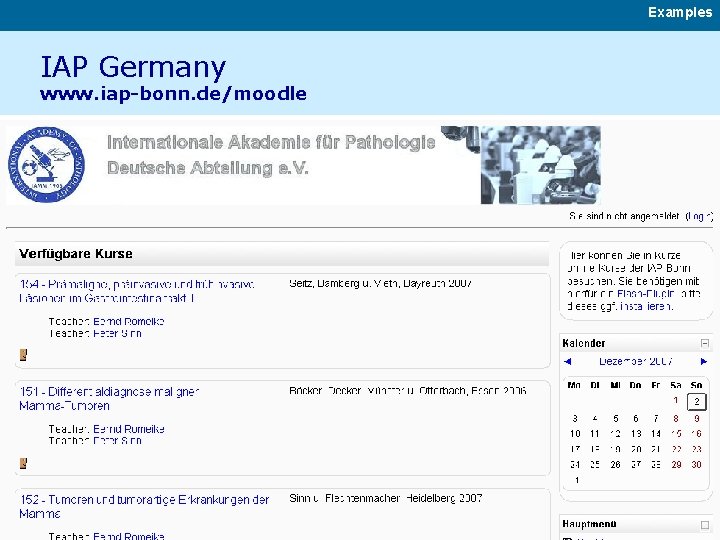Image resolution: width=720 pixels, height=540 pixels.
Task: Open the Dezember 2007 month link
Action: [636, 361]
